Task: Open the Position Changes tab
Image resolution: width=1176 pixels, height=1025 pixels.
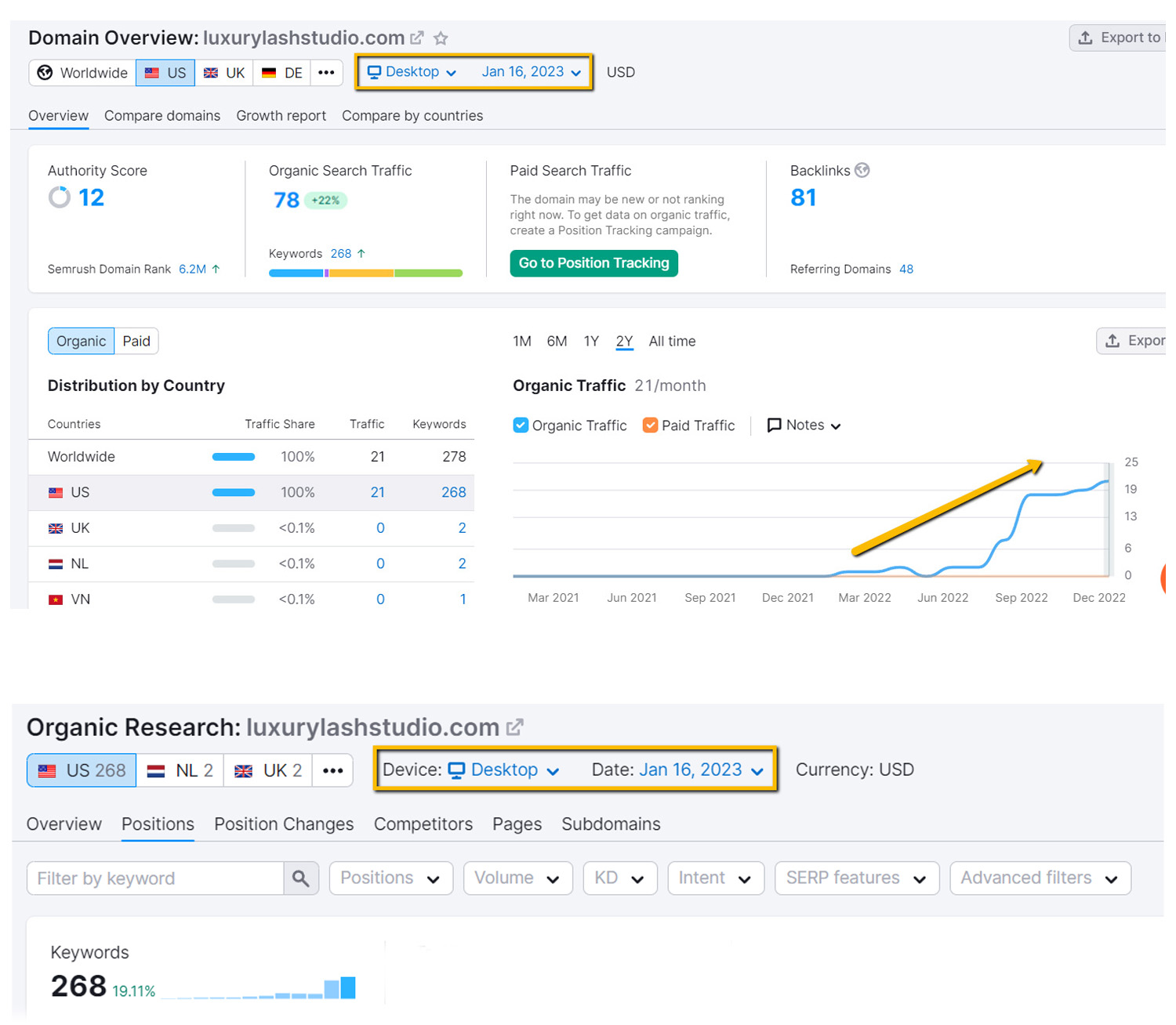Action: (x=284, y=824)
